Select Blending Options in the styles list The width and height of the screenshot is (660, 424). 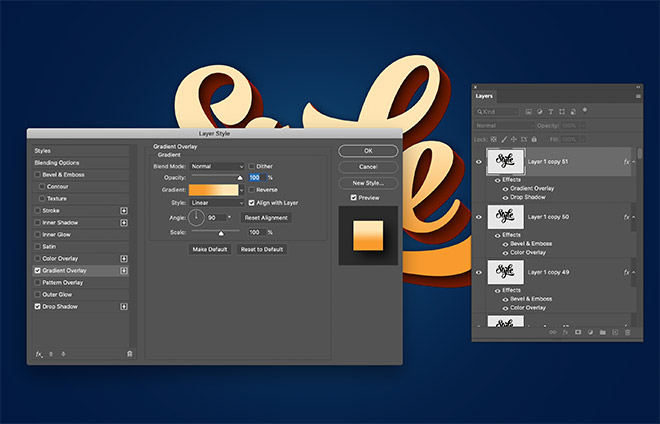point(57,162)
